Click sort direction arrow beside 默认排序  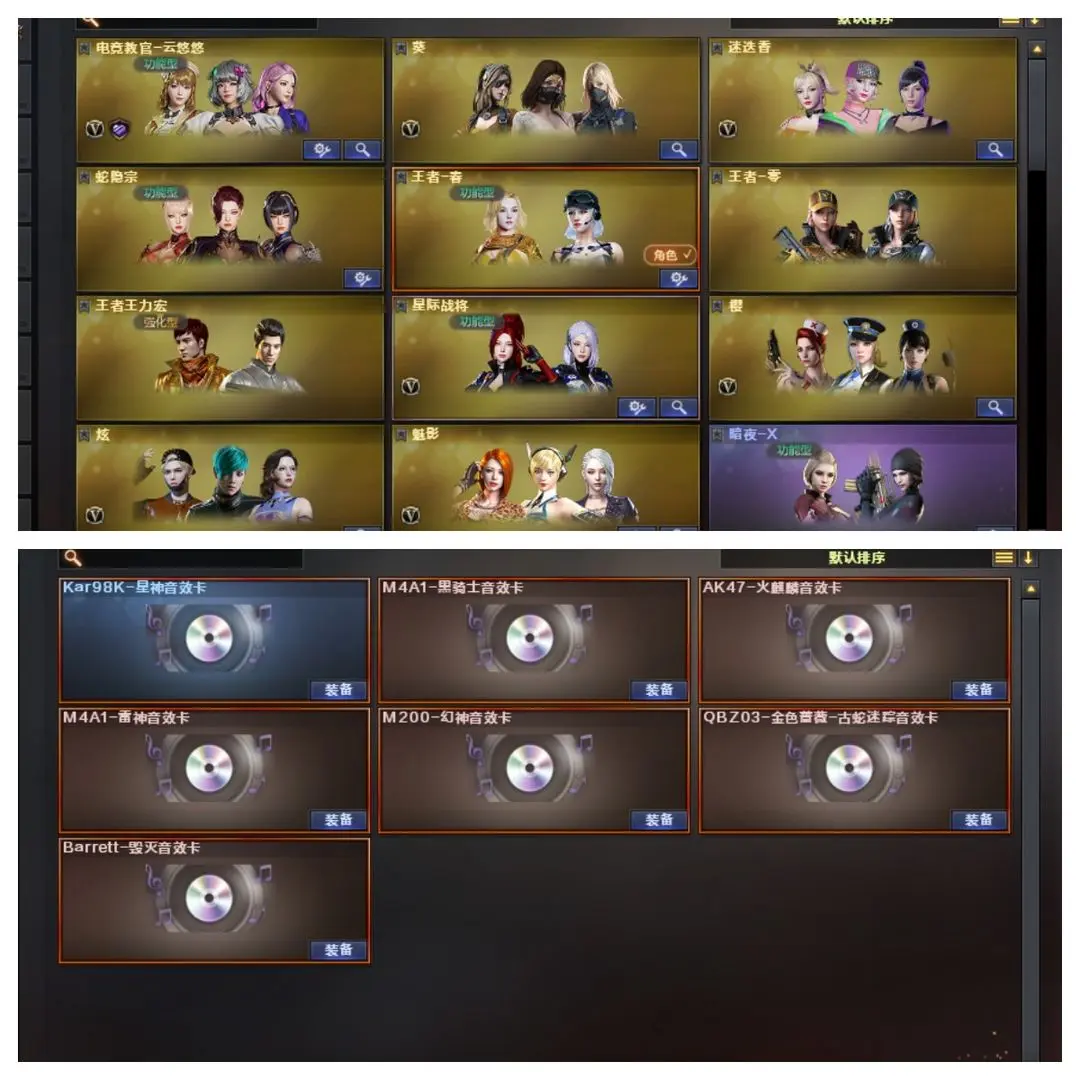click(x=1028, y=558)
